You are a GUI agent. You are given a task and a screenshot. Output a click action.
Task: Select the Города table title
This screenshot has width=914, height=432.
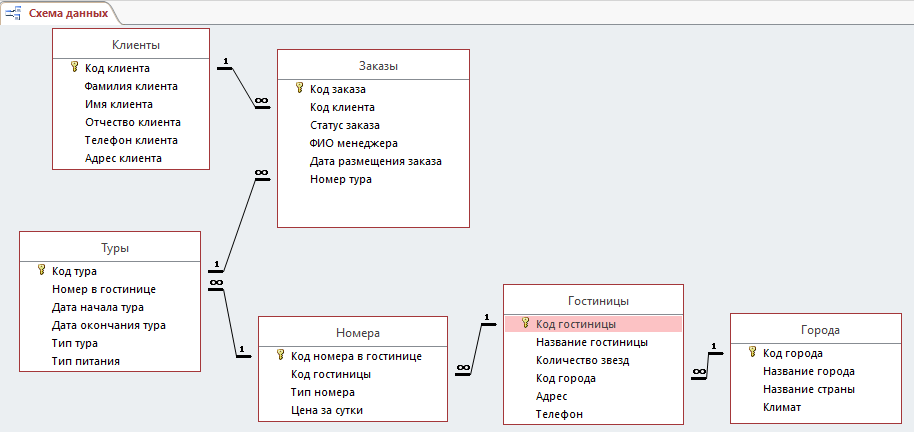[821, 329]
